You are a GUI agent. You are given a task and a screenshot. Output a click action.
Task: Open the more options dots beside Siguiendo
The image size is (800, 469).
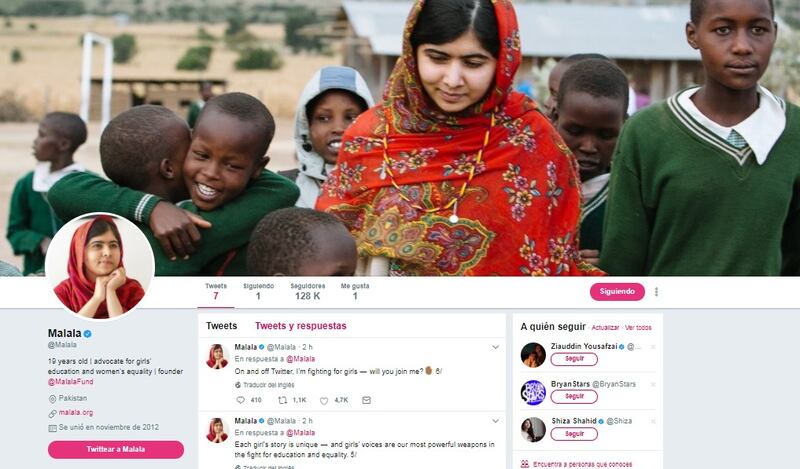tap(656, 291)
